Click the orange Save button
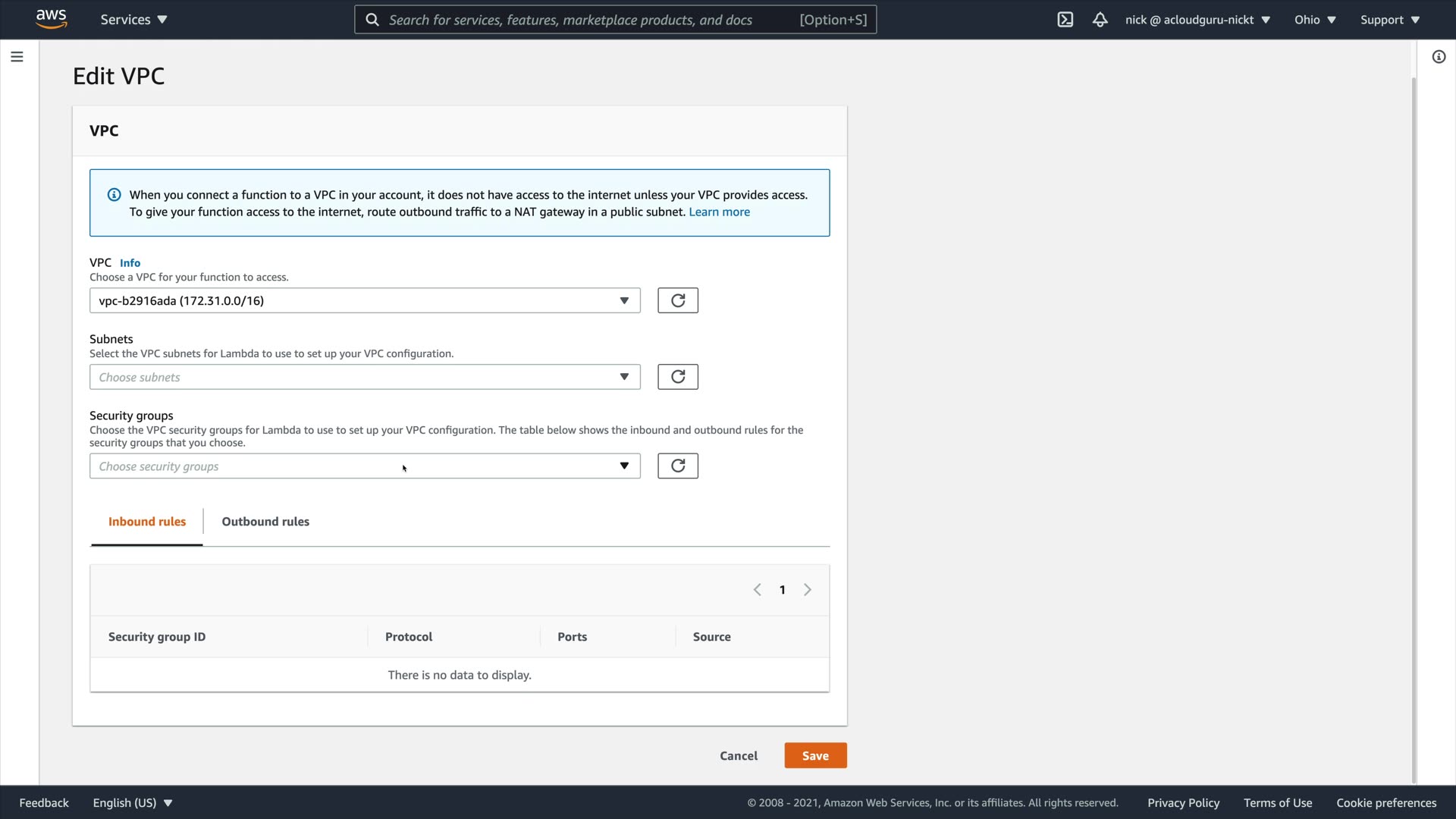This screenshot has height=819, width=1456. coord(815,755)
